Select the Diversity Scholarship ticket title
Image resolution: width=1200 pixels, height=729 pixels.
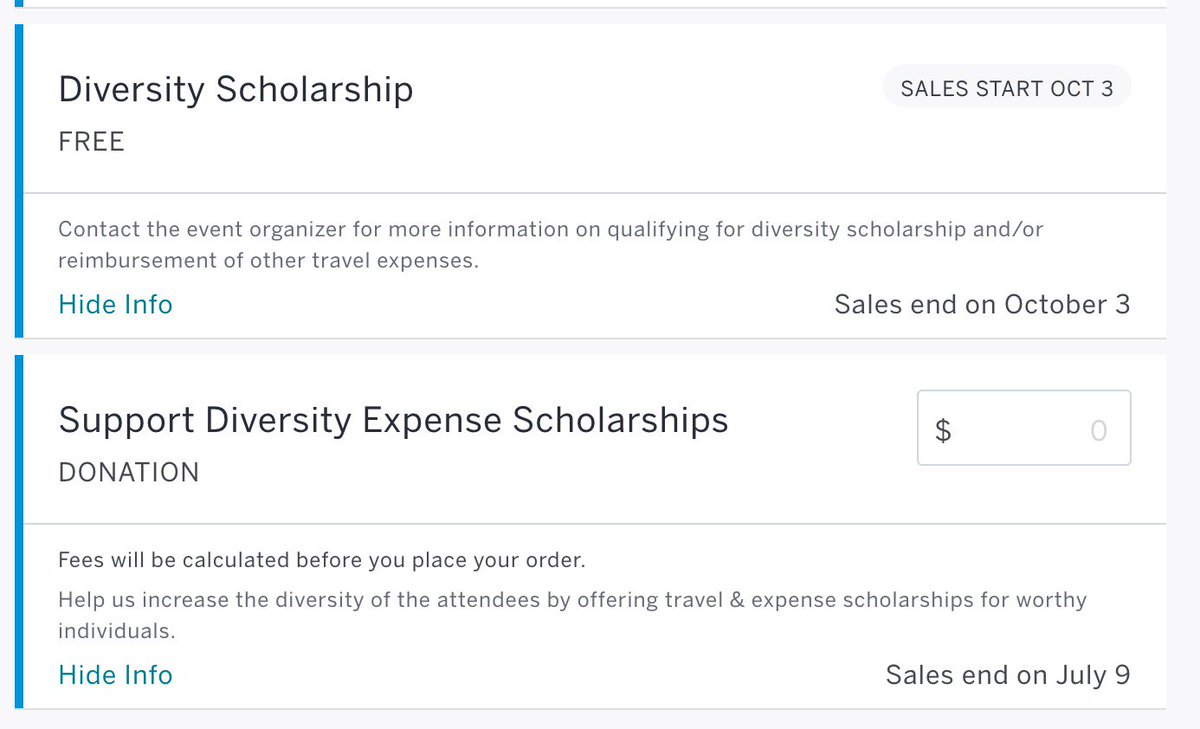235,89
